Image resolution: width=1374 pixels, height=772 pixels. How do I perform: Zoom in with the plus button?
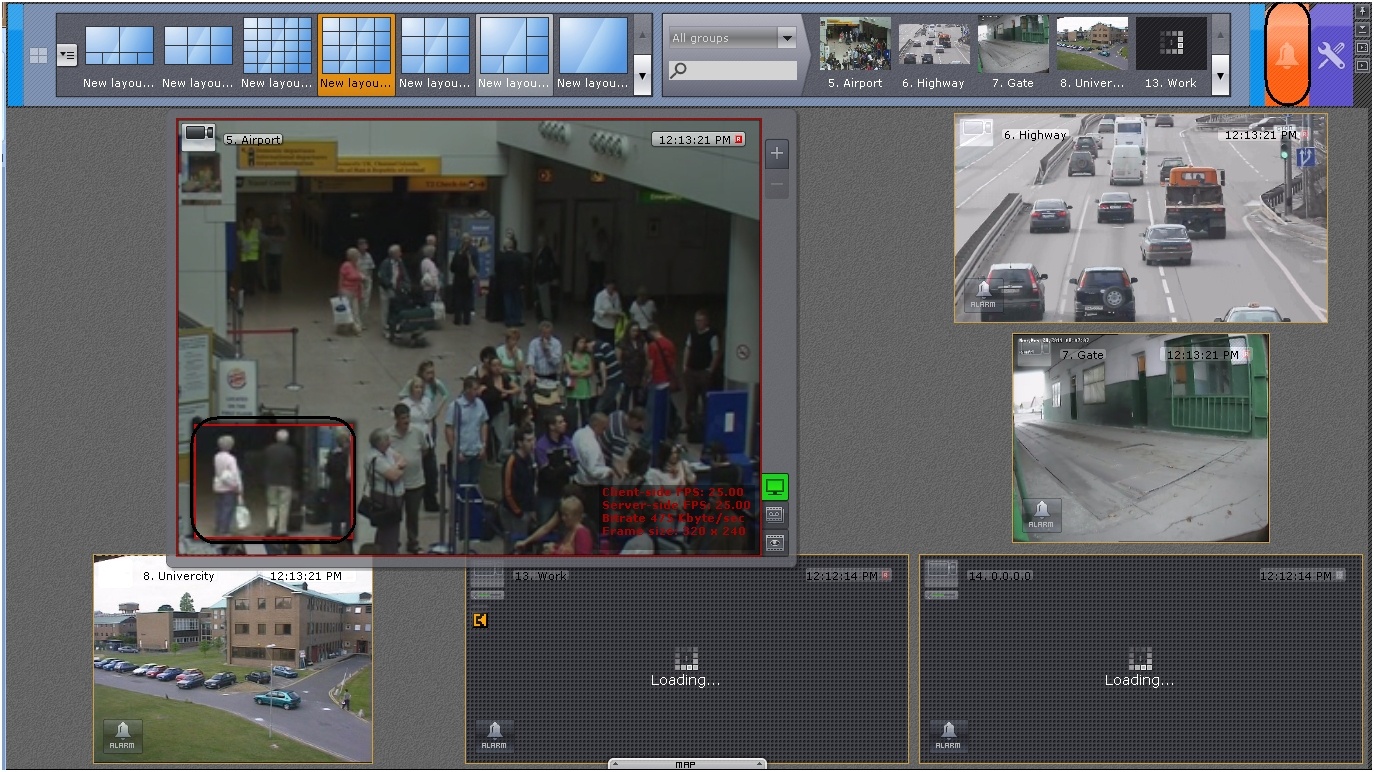(777, 154)
